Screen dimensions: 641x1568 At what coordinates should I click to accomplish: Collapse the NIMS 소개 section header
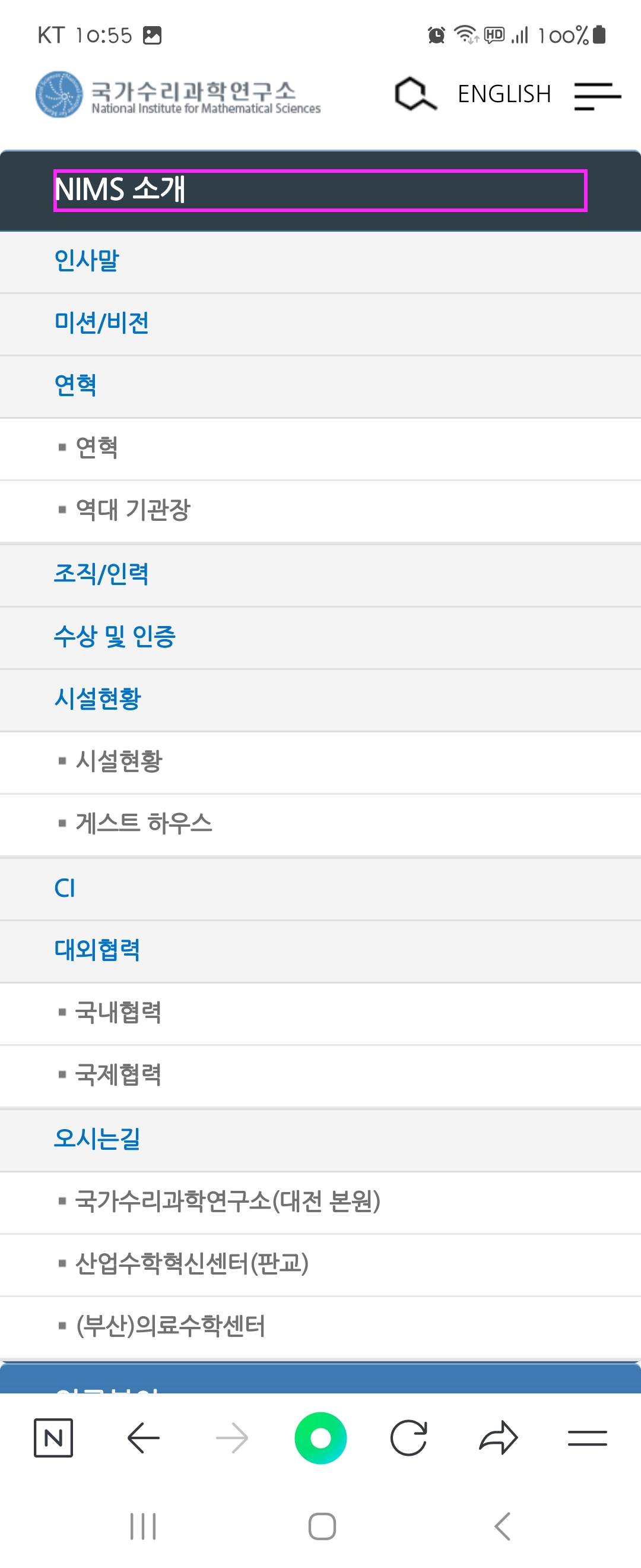click(x=320, y=191)
